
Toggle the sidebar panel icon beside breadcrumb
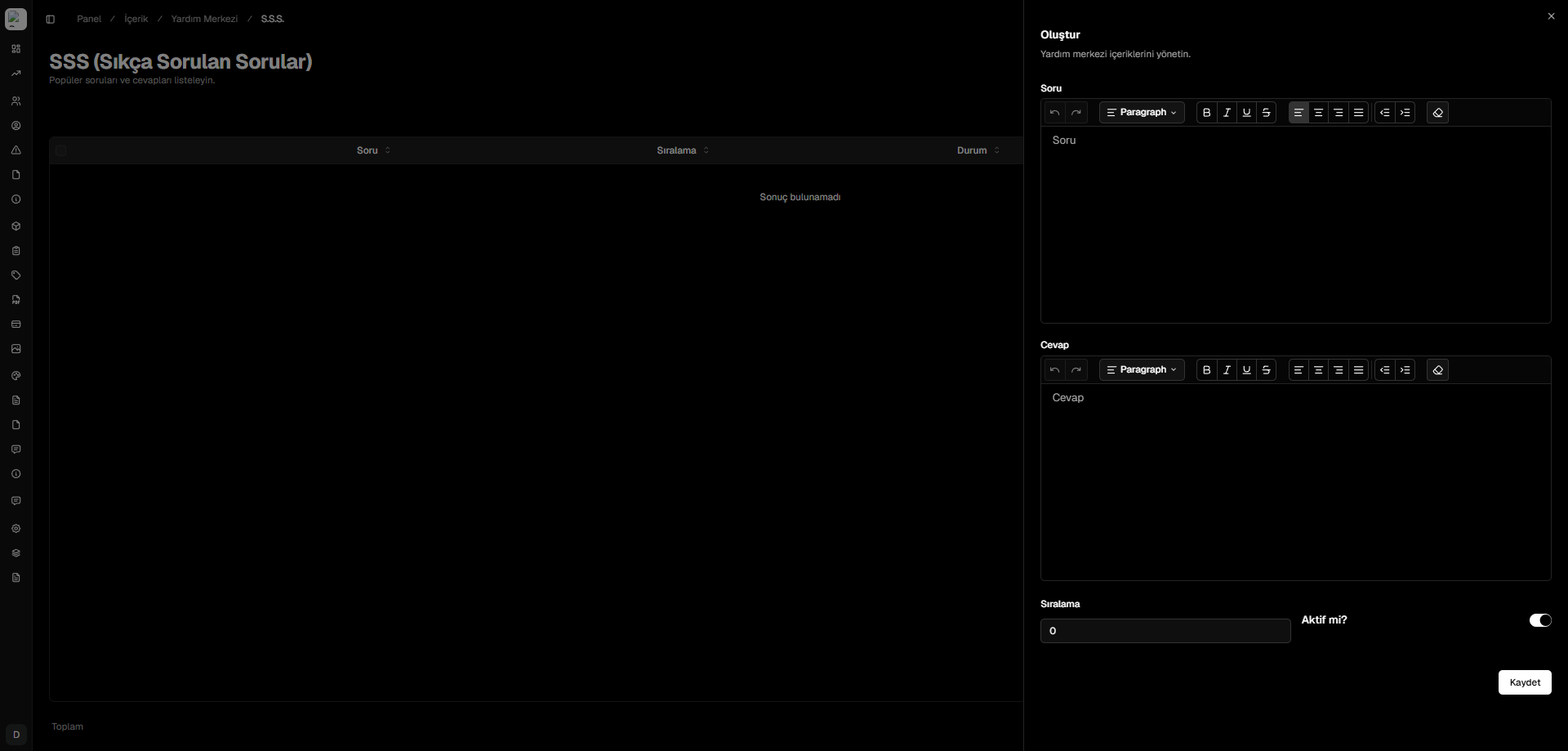tap(51, 20)
